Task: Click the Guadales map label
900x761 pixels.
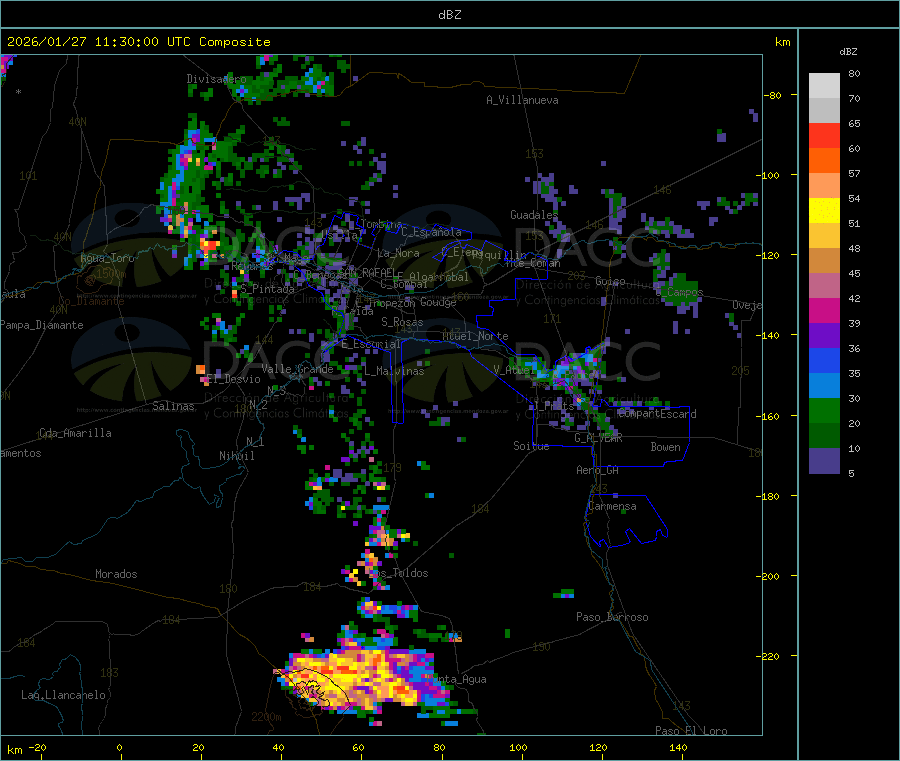Action: click(534, 215)
